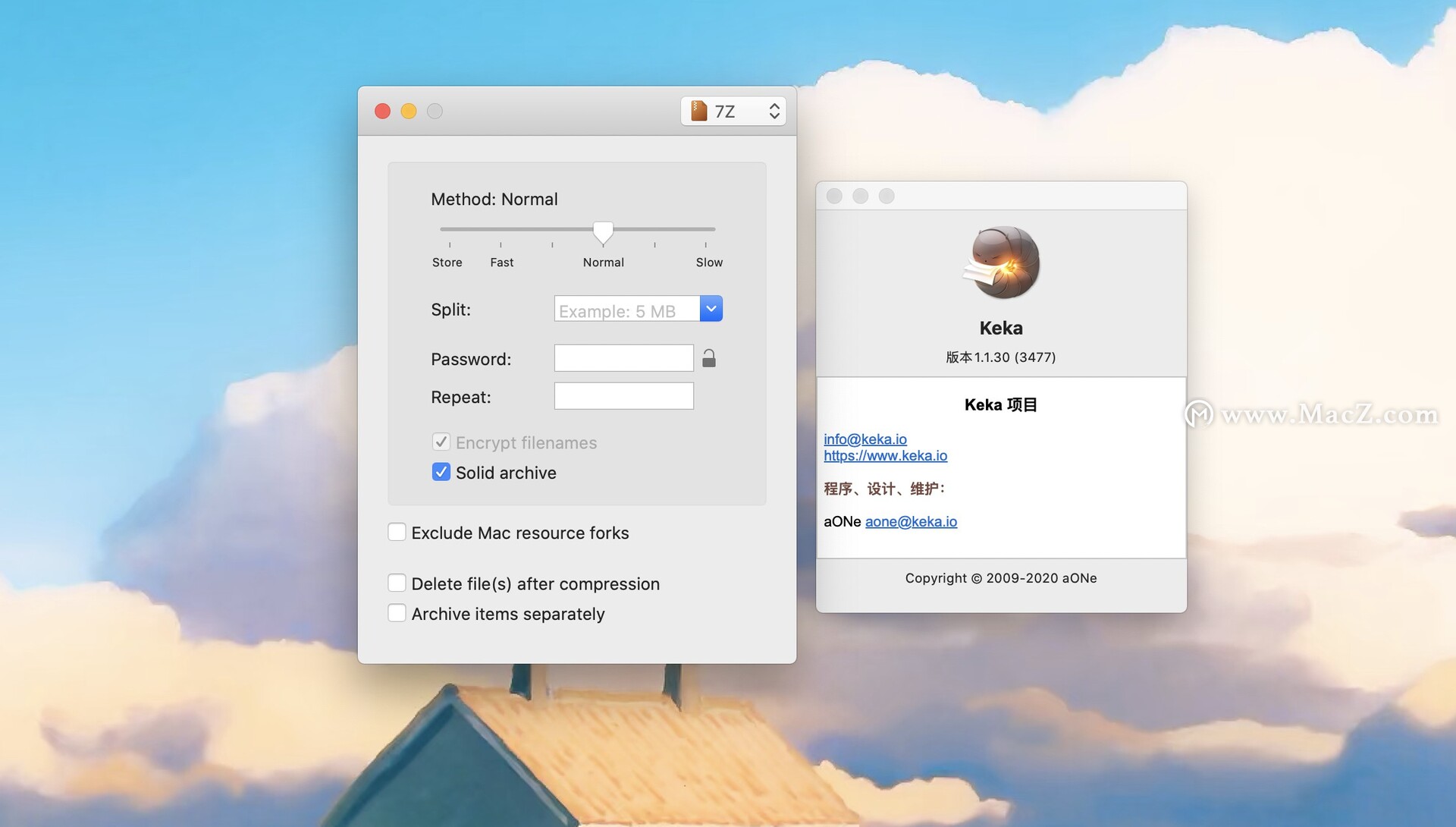
Task: Click the Split size combo field
Action: click(626, 310)
